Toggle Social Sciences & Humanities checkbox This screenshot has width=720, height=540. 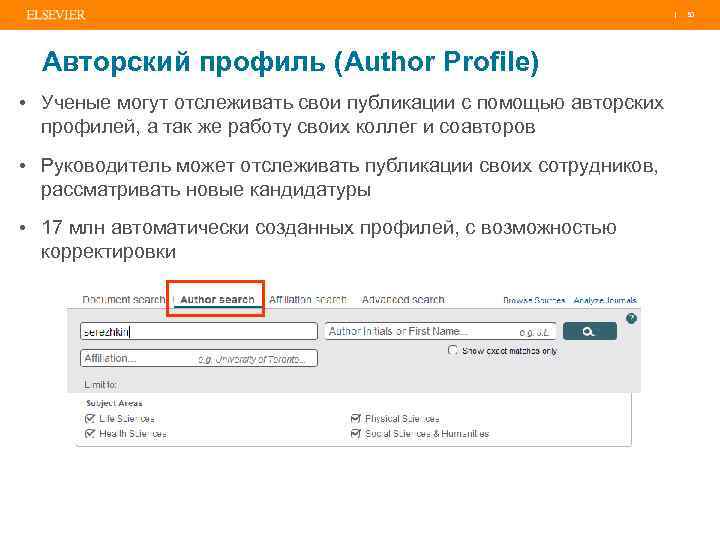(355, 433)
